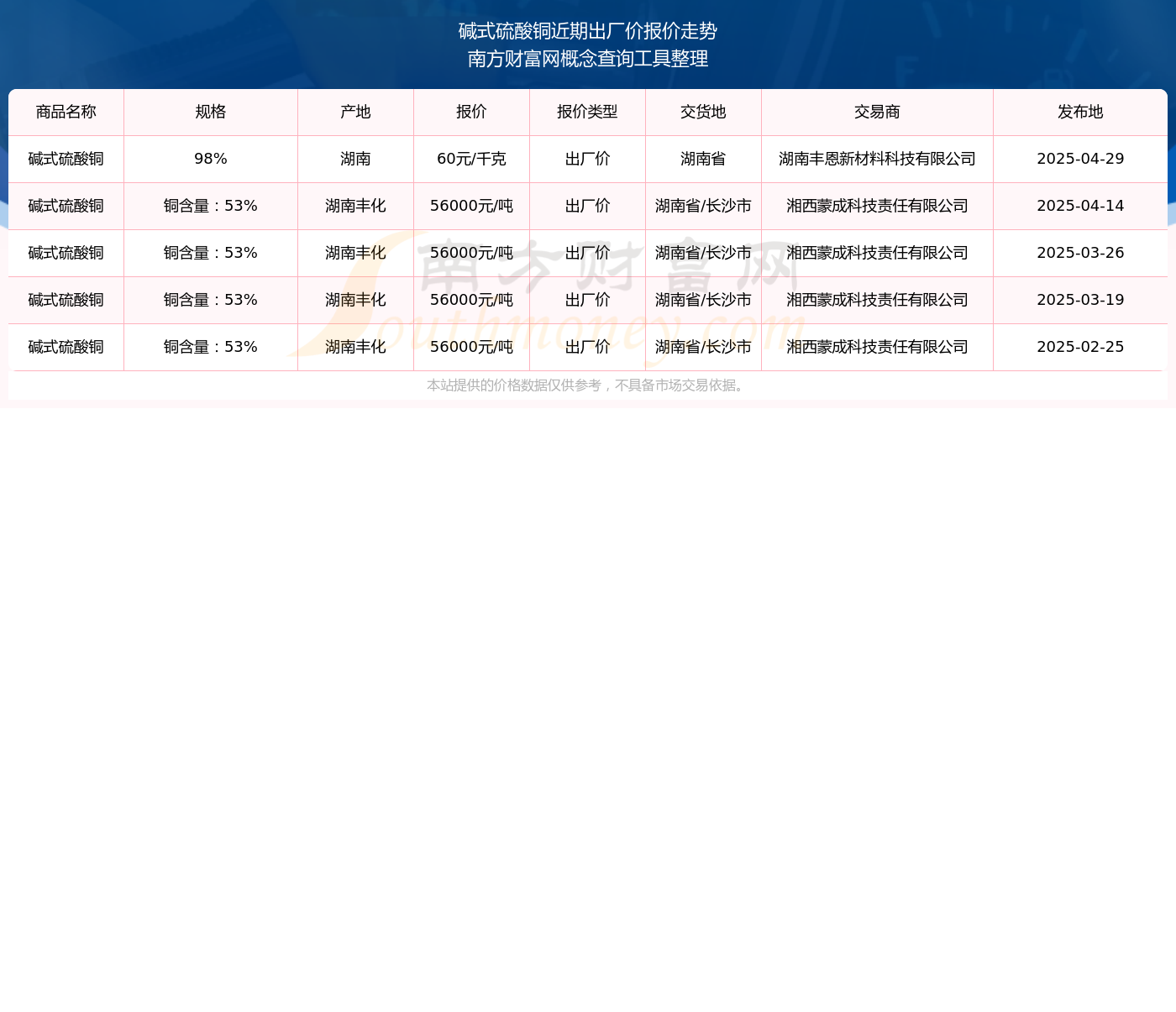Click 碱式硫酸铜 in the 2025-02-25 row
The height and width of the screenshot is (1012, 1176).
tap(66, 347)
